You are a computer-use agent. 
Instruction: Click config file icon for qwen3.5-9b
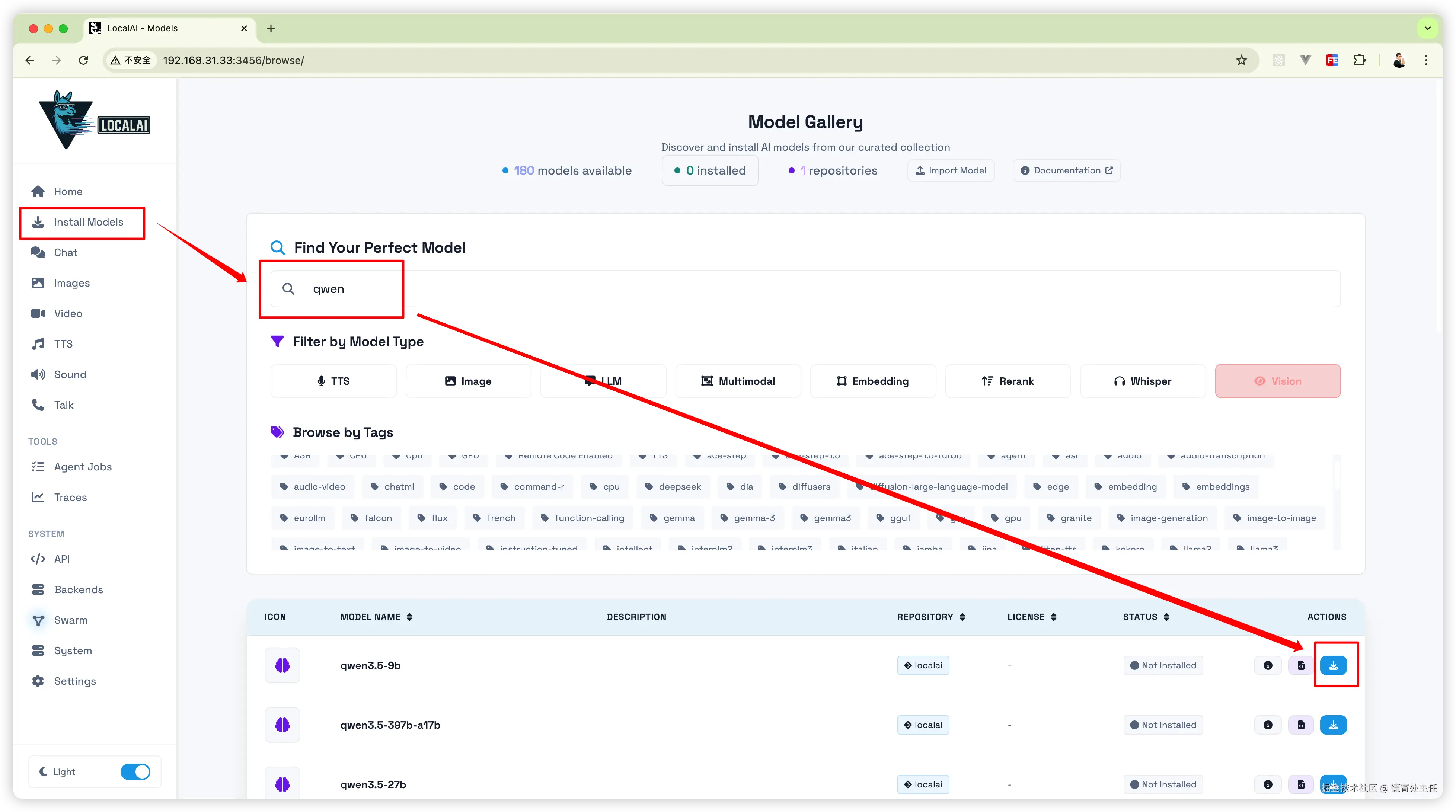pyautogui.click(x=1300, y=665)
